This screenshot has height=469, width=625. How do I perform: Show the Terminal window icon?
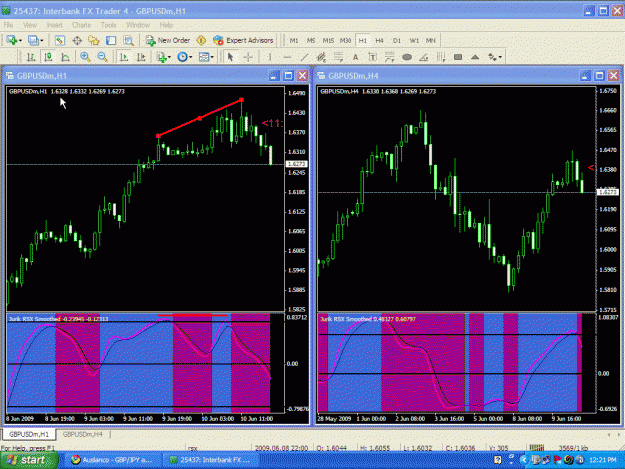[x=111, y=40]
